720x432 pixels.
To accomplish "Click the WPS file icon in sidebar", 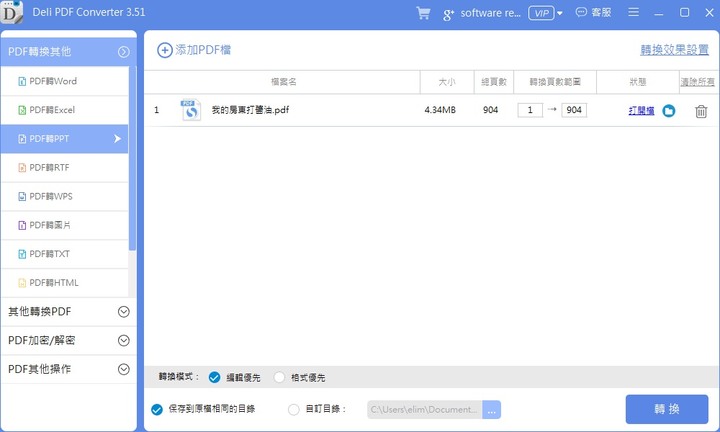I will click(22, 196).
